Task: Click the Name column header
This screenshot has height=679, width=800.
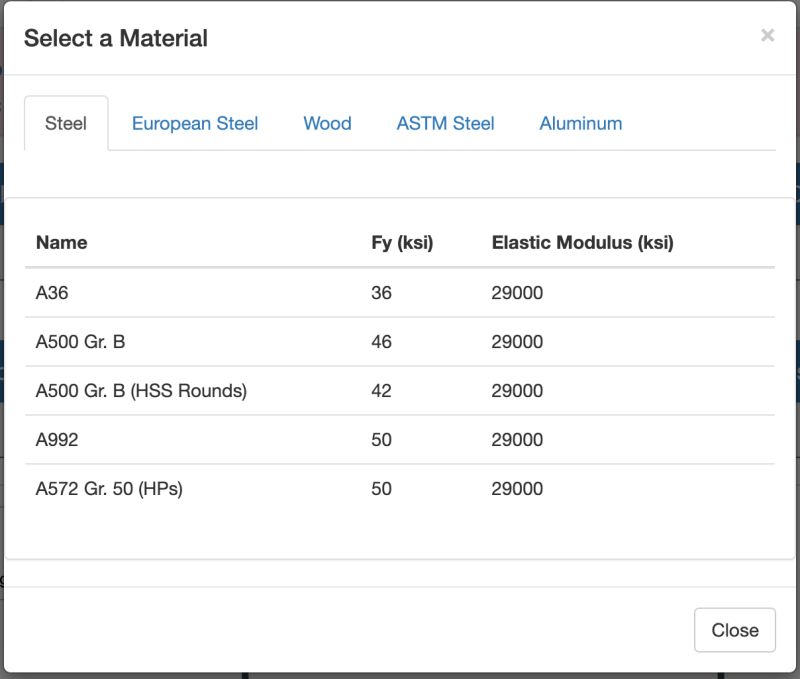Action: pos(61,242)
